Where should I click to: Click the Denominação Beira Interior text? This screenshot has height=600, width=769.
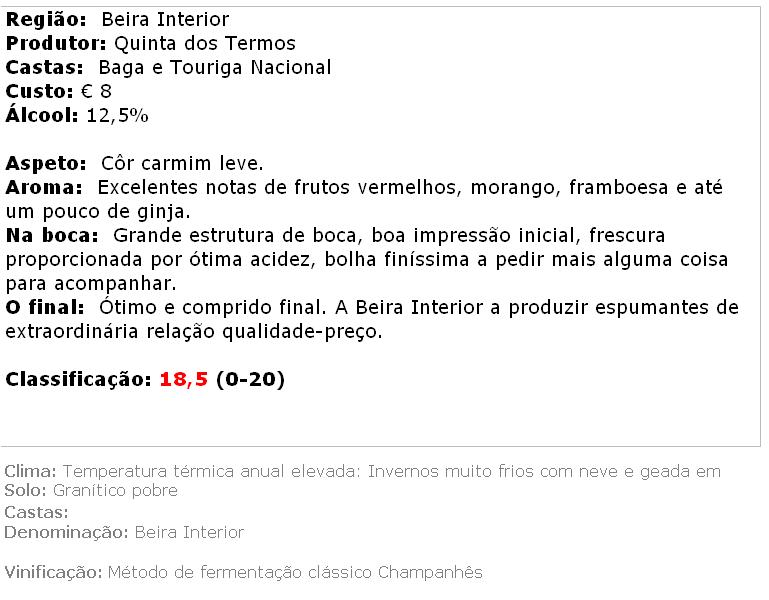(124, 532)
